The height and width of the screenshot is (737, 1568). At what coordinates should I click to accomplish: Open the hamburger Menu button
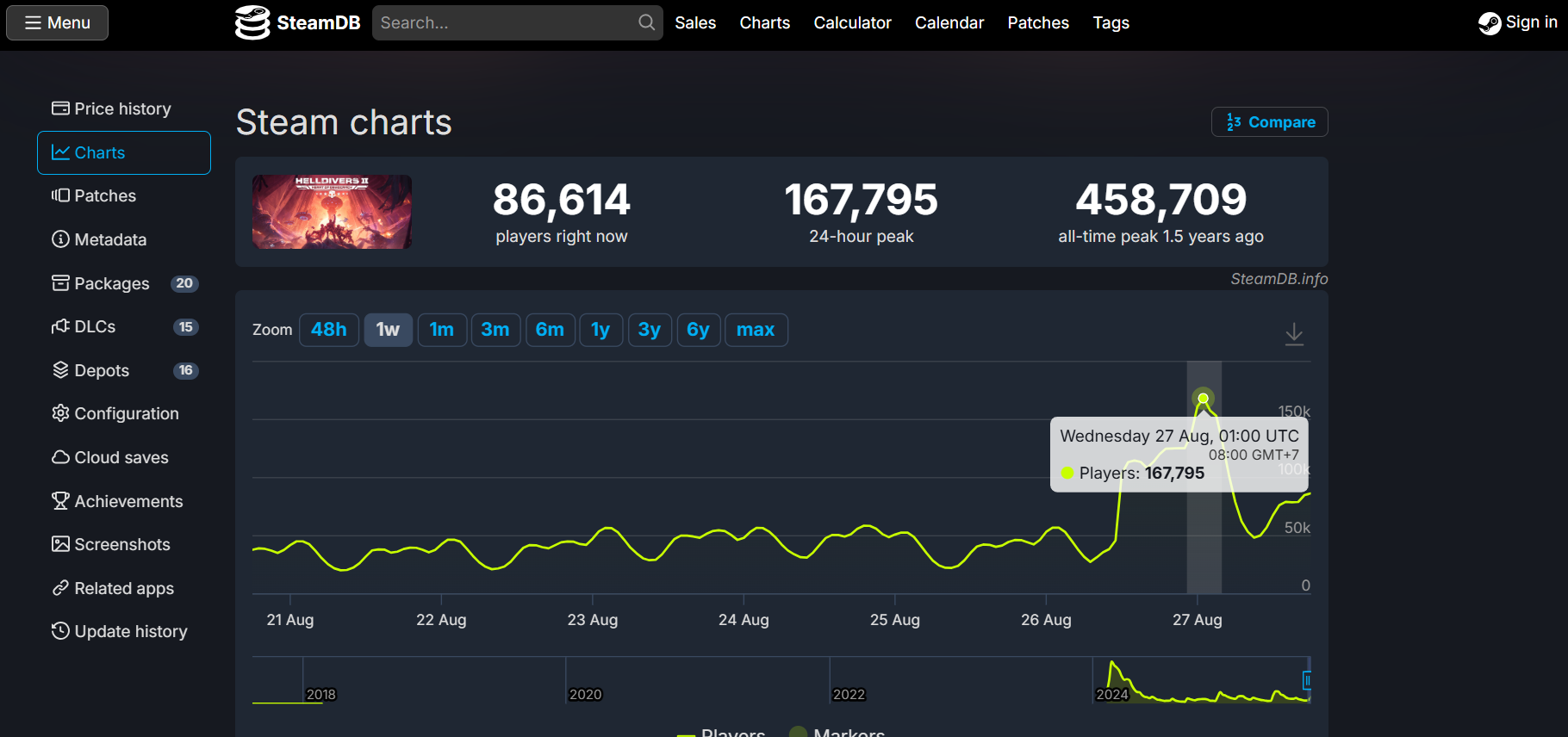57,22
